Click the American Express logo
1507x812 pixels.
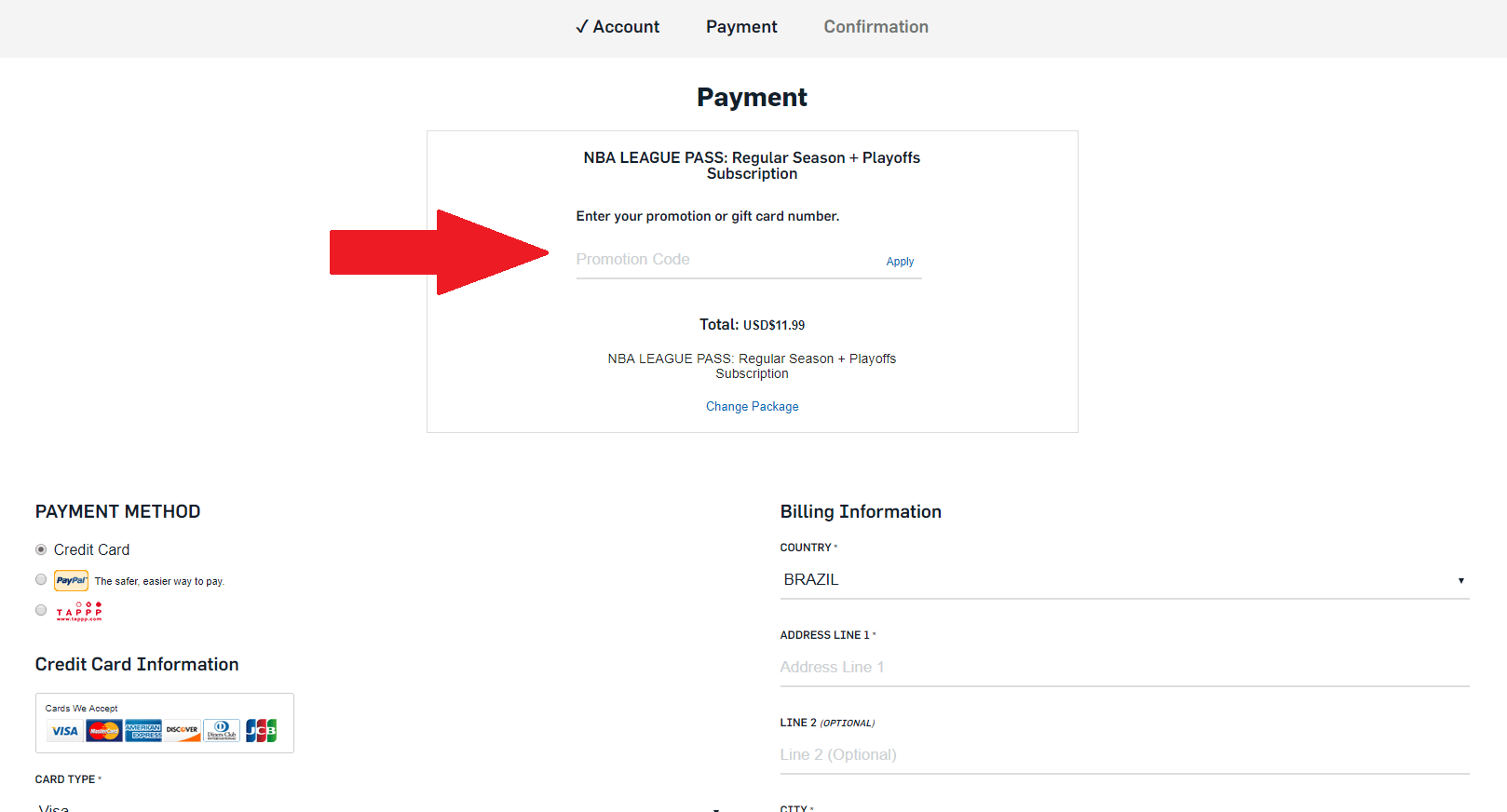[x=143, y=731]
